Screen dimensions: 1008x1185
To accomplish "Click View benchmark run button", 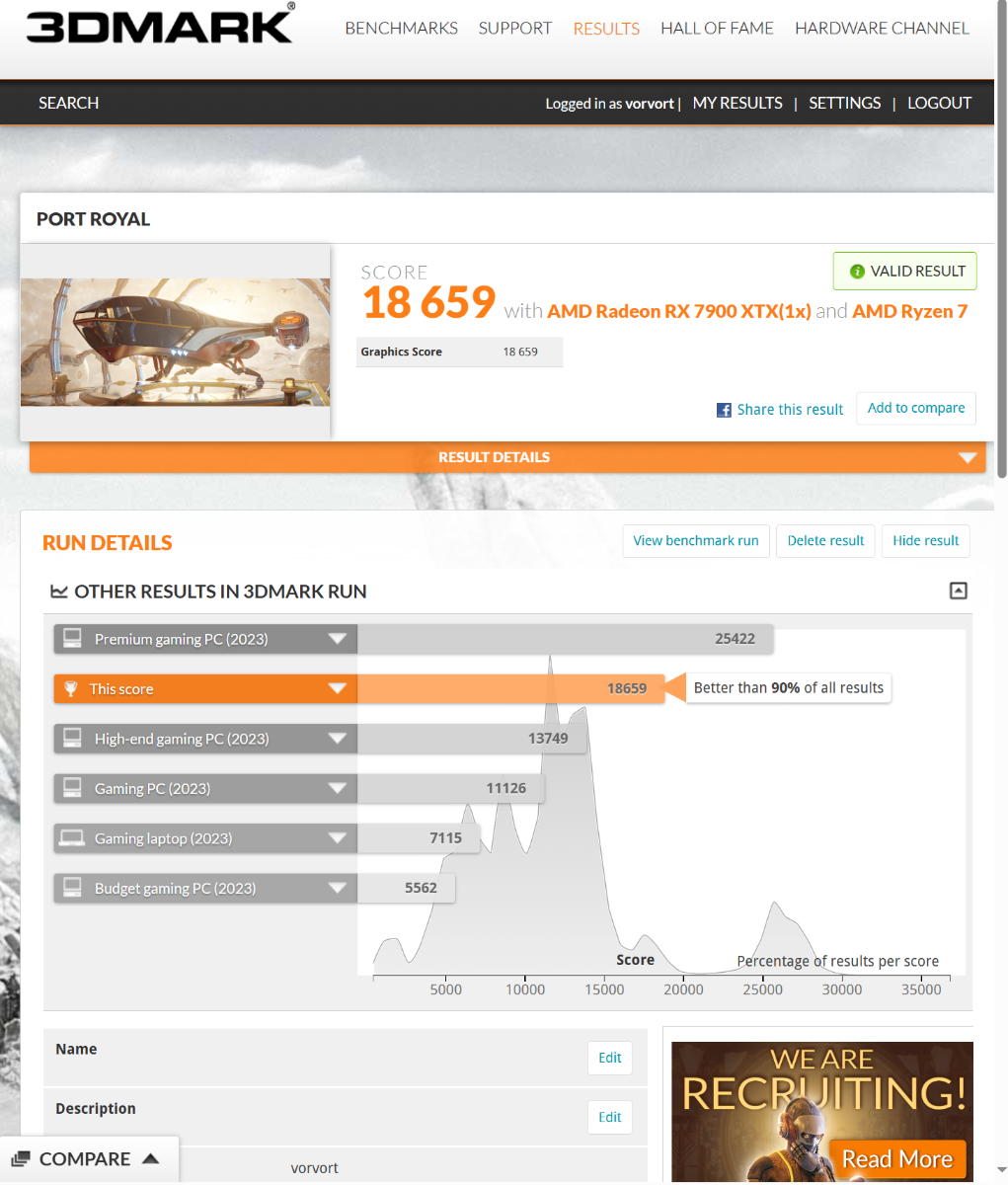I will point(696,540).
